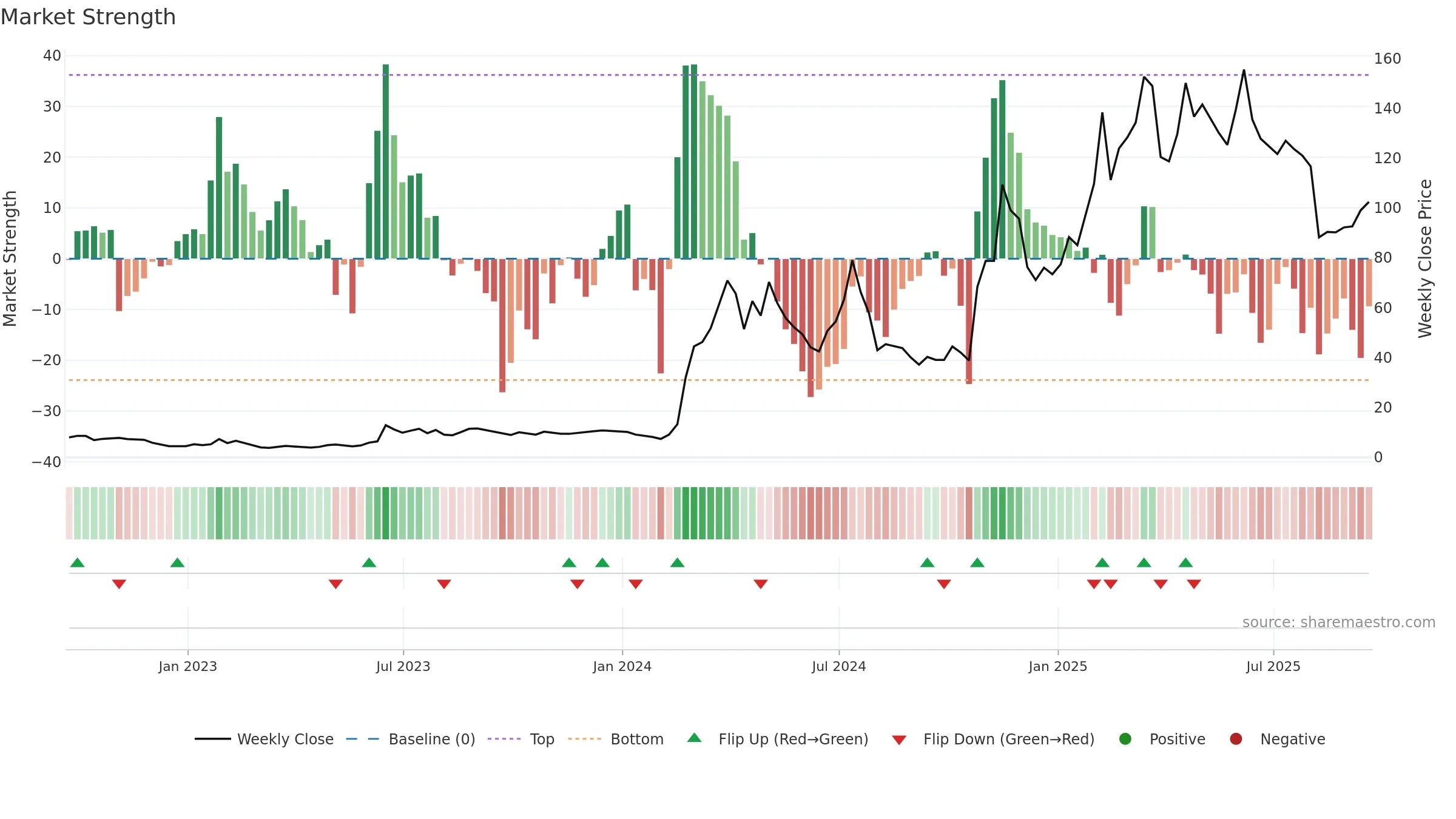Click the 'Jul 2024' x-axis label
1456x819 pixels.
point(838,666)
